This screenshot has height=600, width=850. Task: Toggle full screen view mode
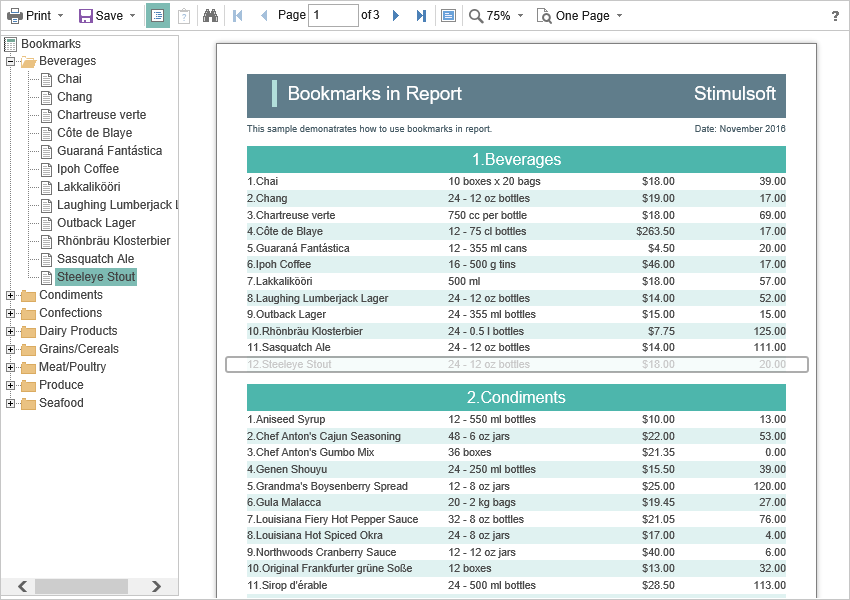[x=447, y=15]
